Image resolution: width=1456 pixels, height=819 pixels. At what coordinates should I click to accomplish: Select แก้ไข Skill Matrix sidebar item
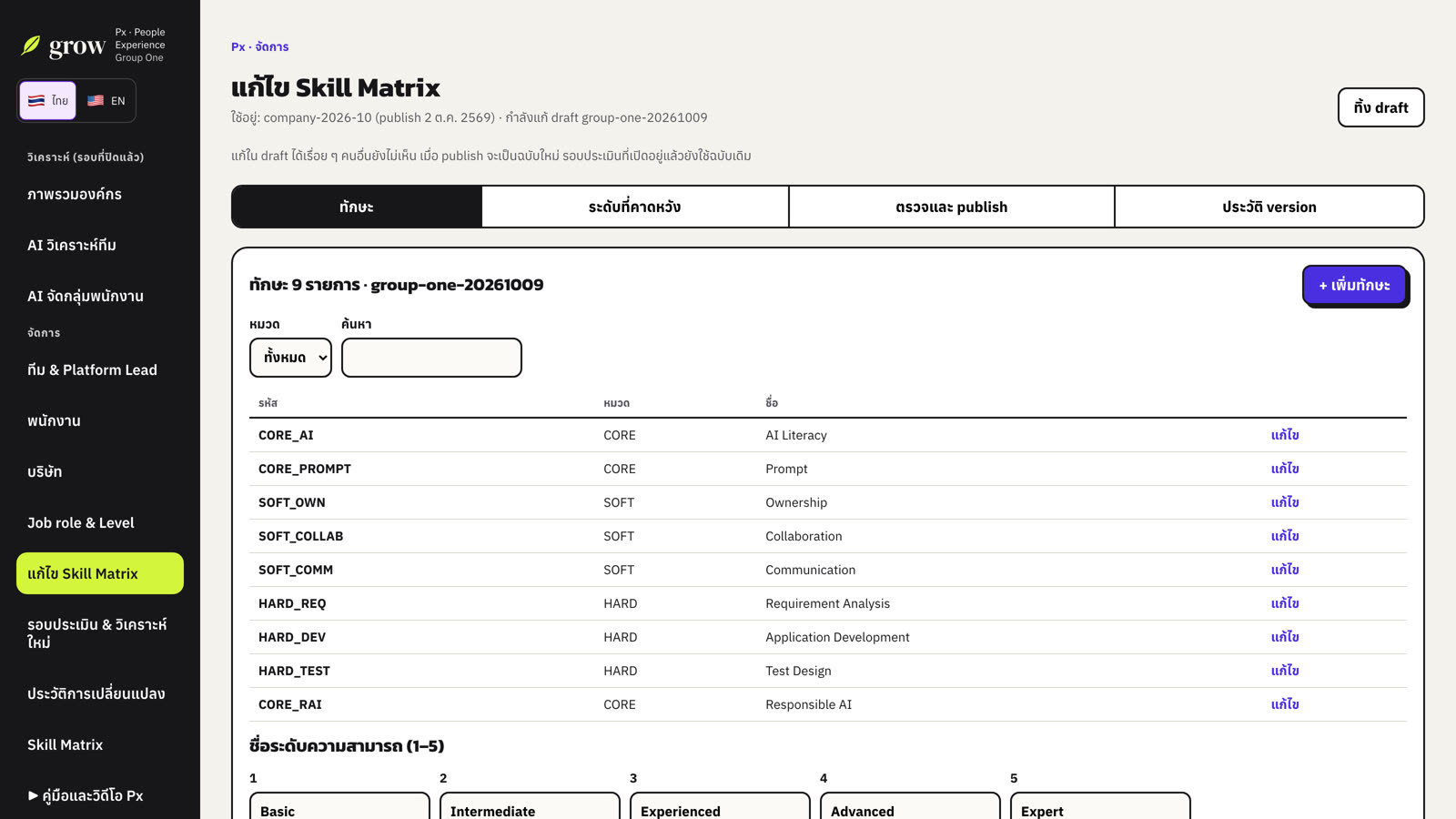click(100, 573)
